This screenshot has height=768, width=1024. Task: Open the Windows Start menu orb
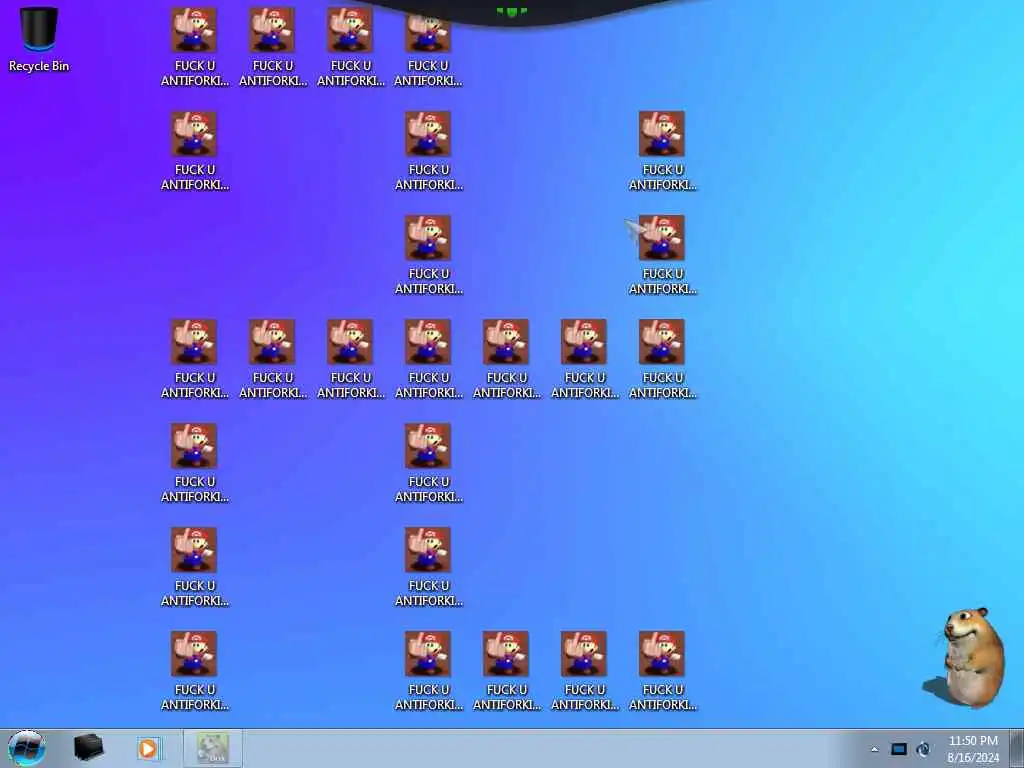[27, 748]
